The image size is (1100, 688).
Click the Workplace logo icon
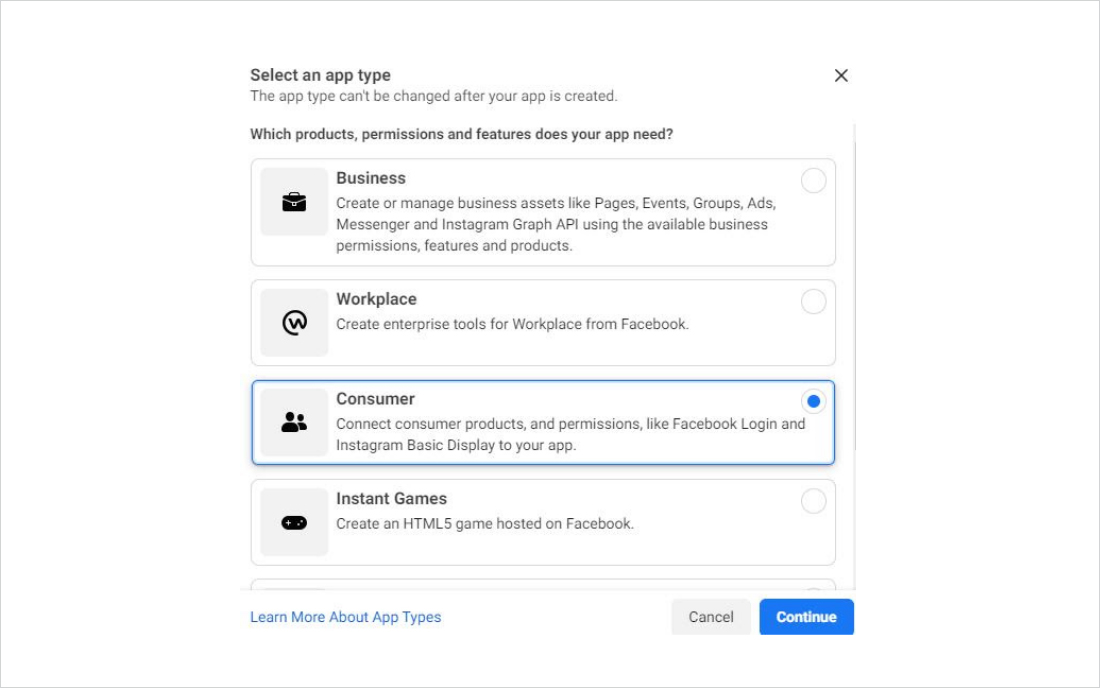tap(294, 323)
